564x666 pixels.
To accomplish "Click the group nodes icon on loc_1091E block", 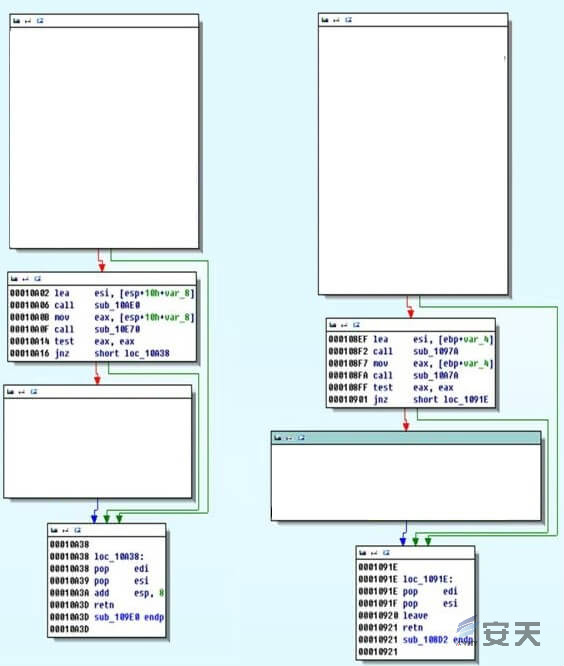I will click(x=386, y=553).
